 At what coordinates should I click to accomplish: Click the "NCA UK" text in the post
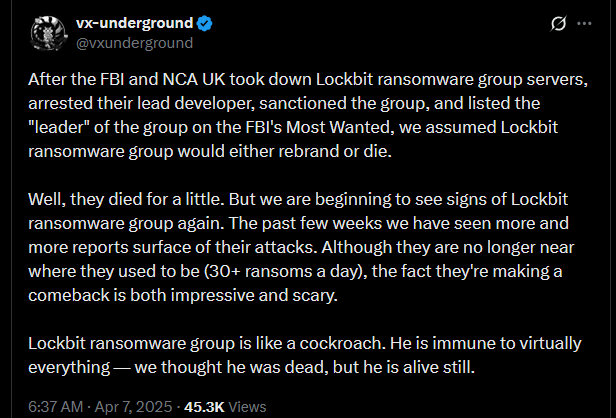[x=215, y=81]
